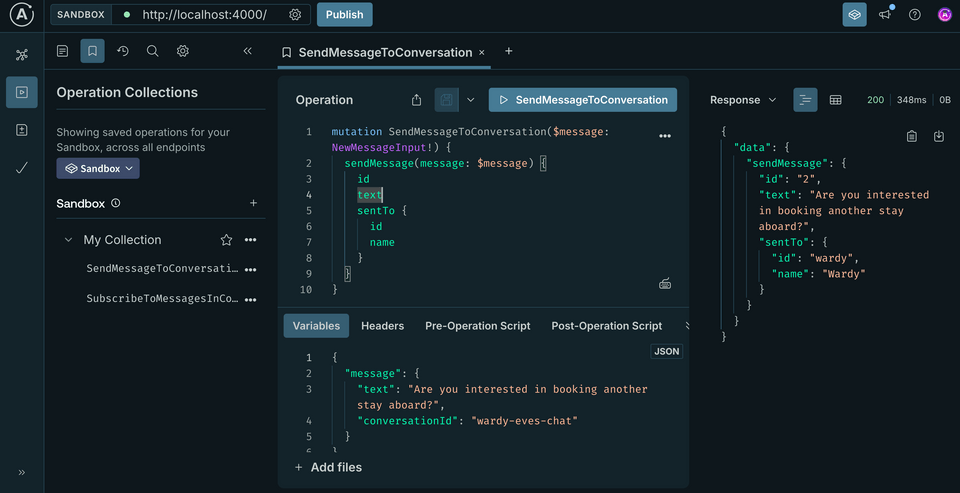Switch to Post-Operation Script tab
This screenshot has height=493, width=960.
coord(607,326)
